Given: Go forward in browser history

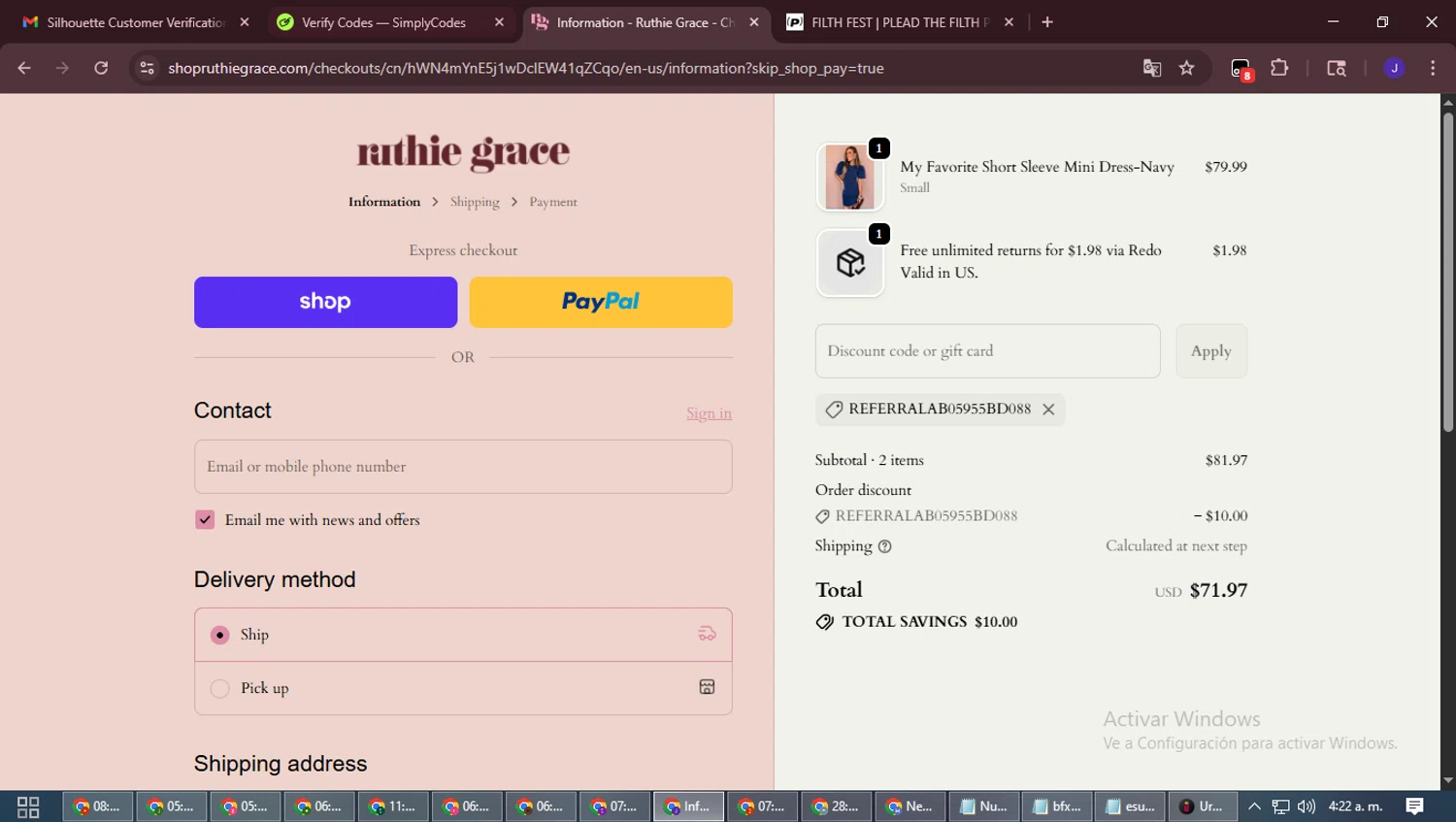Looking at the screenshot, I should click(62, 68).
